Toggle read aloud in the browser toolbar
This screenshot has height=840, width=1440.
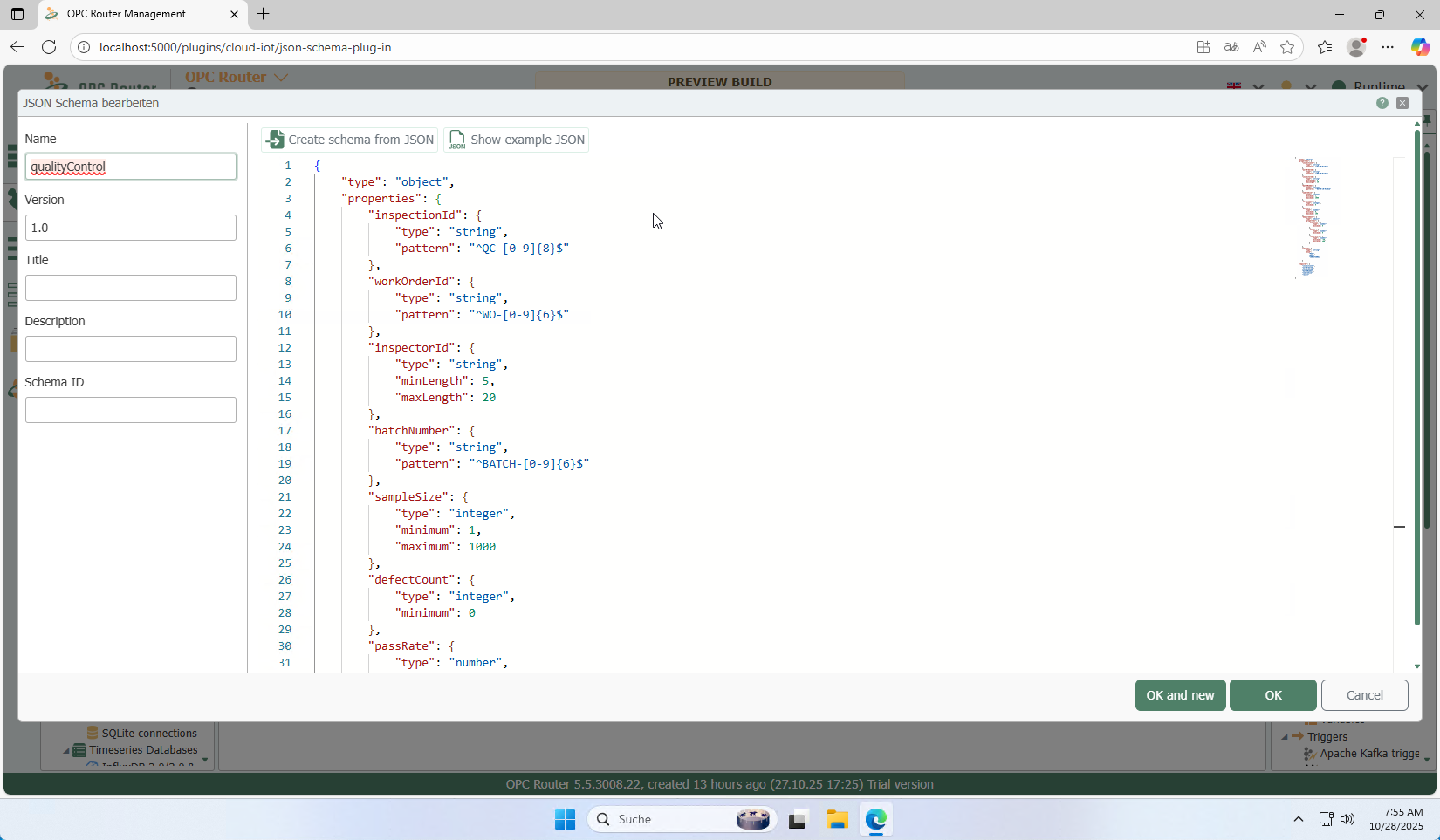pyautogui.click(x=1259, y=47)
